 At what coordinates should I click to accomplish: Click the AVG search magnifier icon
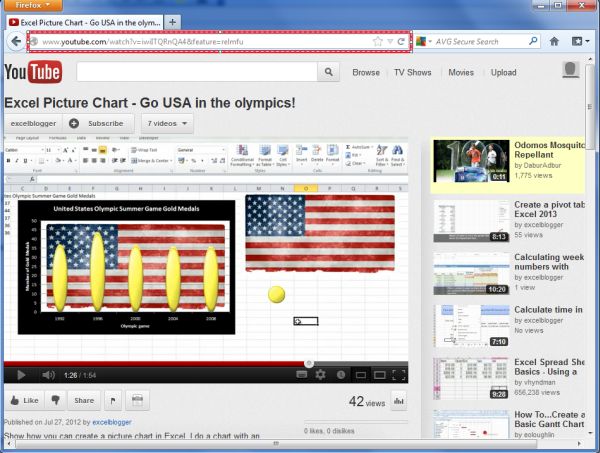(x=533, y=41)
